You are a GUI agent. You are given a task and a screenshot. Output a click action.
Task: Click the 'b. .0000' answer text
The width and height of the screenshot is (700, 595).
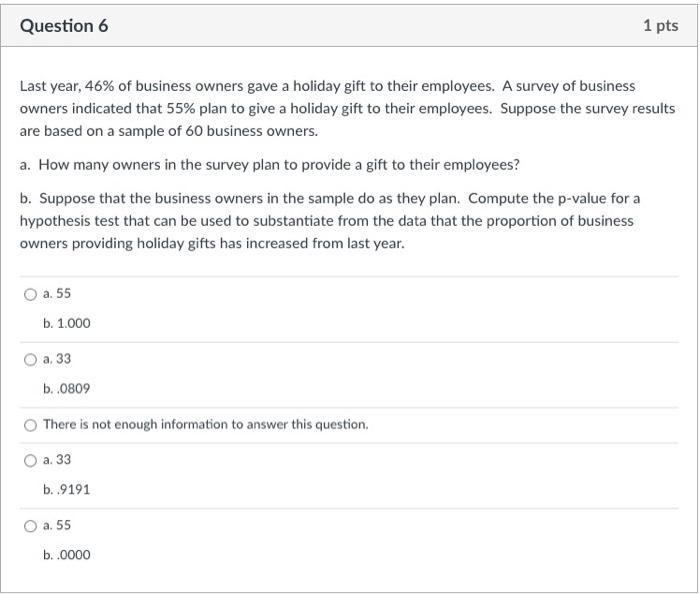coord(67,555)
